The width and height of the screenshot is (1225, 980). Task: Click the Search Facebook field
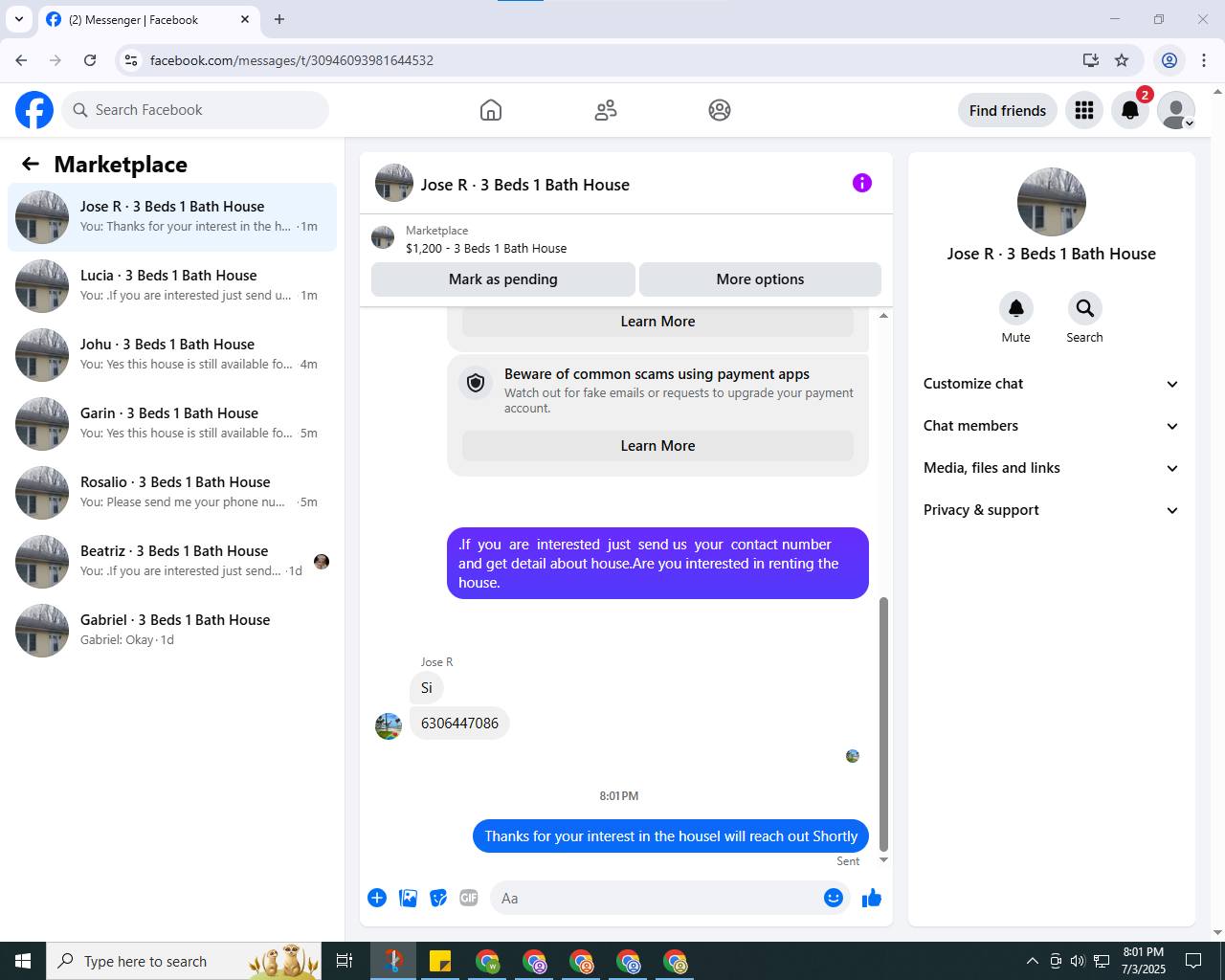coord(195,110)
